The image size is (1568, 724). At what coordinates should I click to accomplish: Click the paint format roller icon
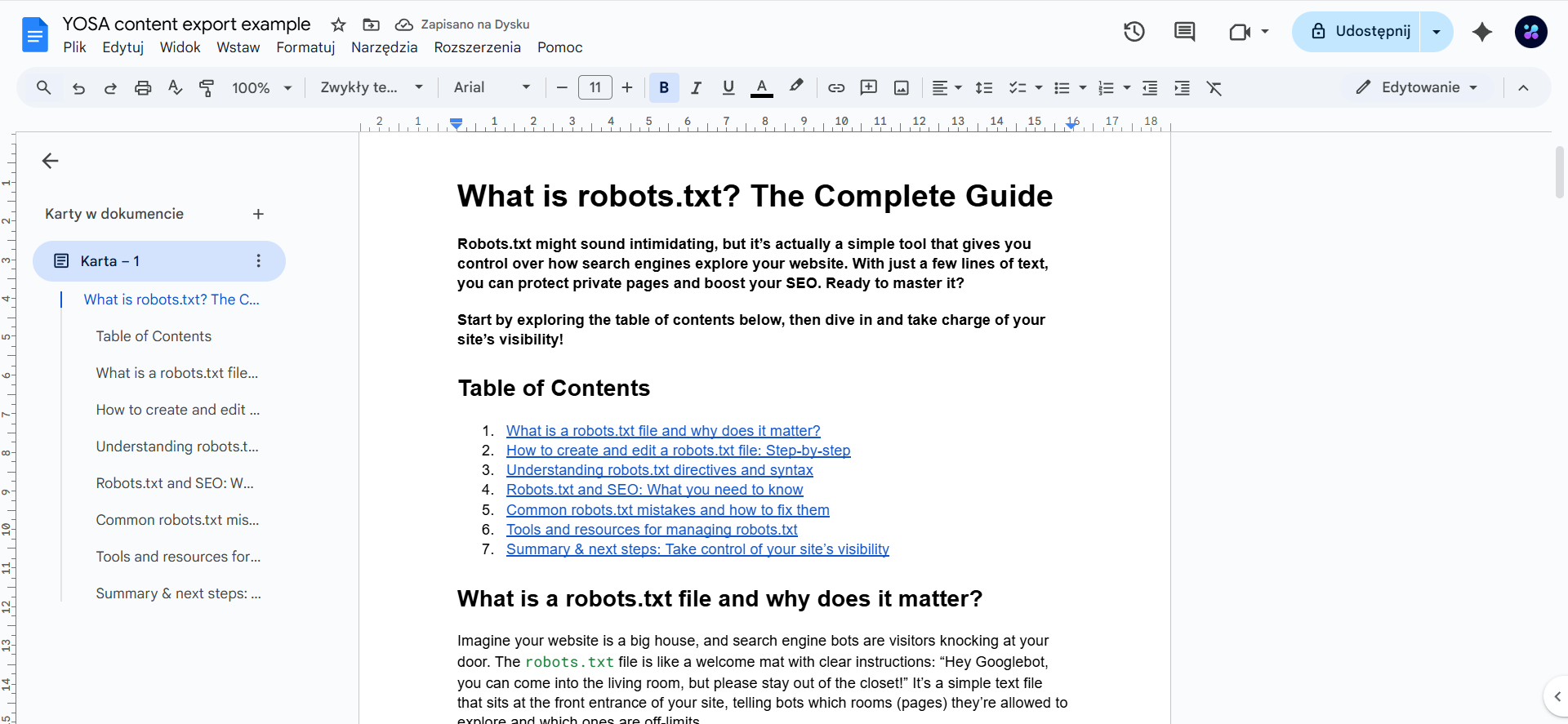[x=207, y=88]
